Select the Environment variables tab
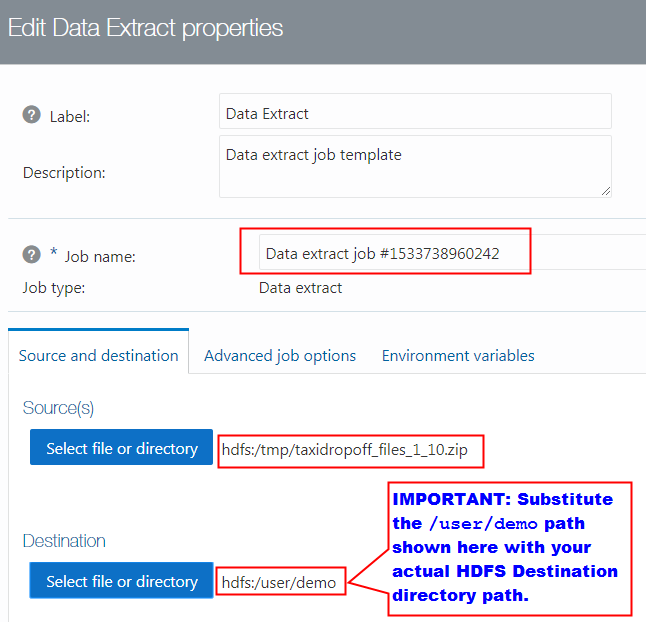Viewport: 646px width, 622px height. (x=458, y=355)
